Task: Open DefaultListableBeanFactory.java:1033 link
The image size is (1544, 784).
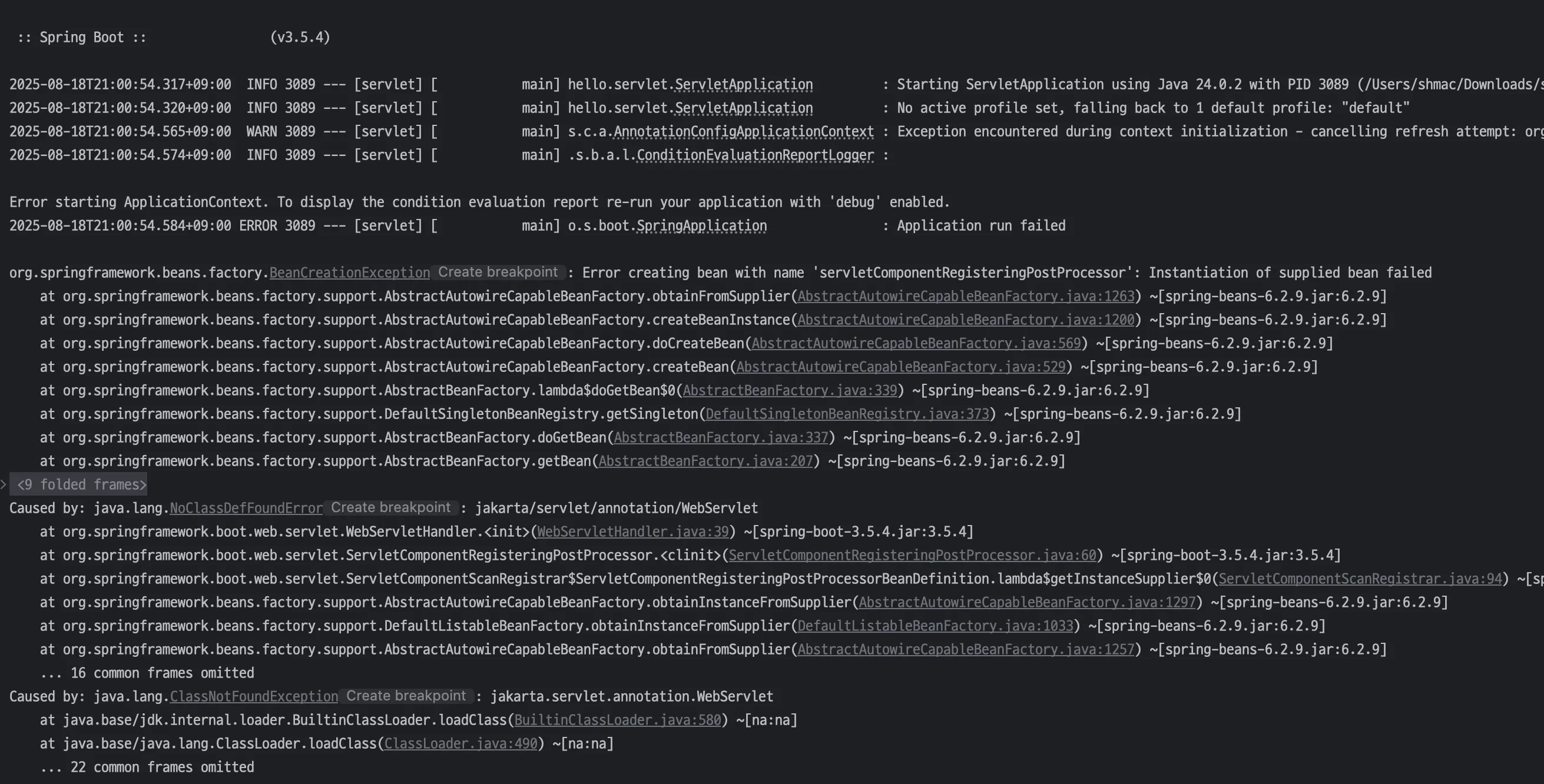Action: [x=935, y=626]
